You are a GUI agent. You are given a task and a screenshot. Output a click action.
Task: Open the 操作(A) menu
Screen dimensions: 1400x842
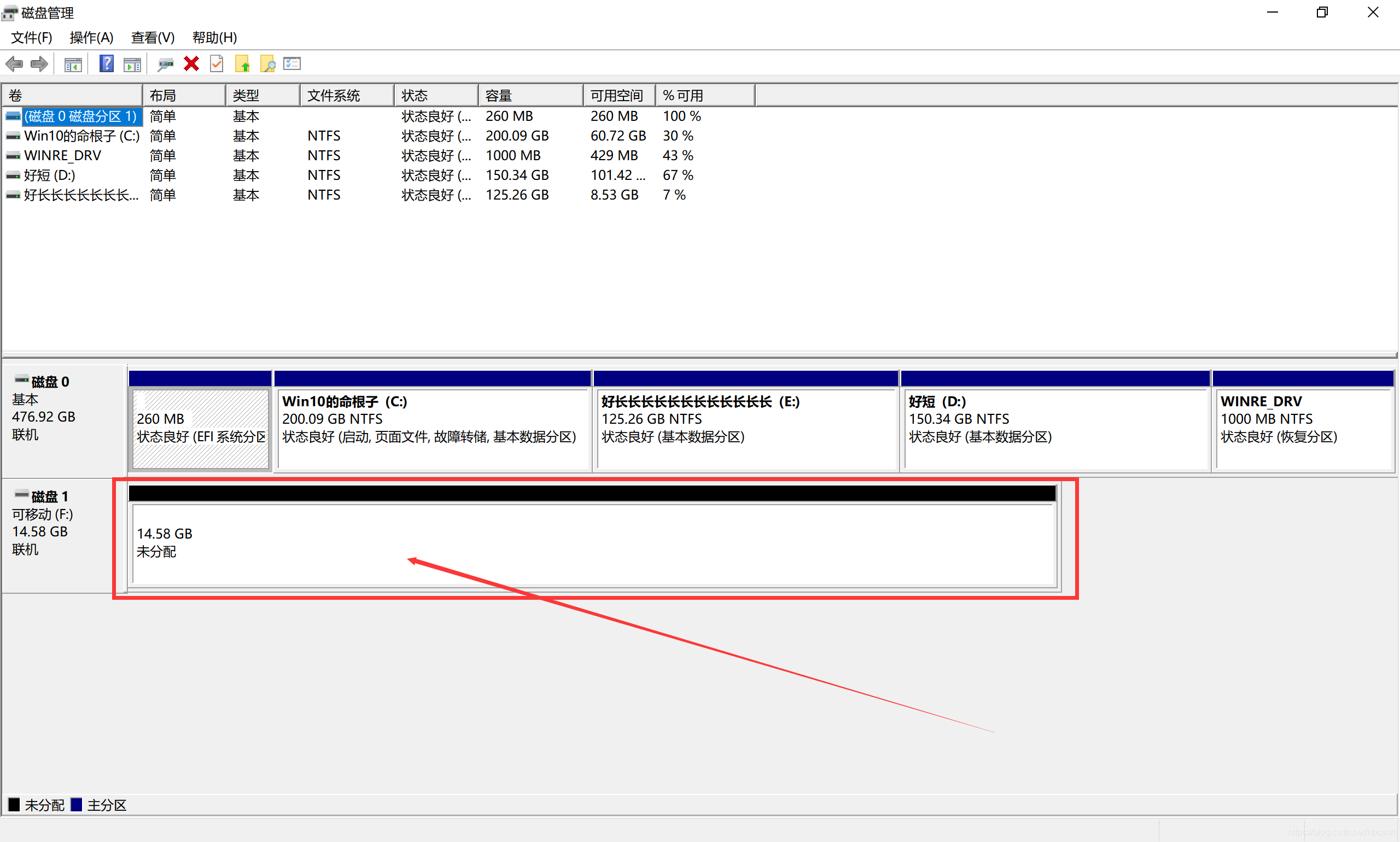pyautogui.click(x=91, y=37)
